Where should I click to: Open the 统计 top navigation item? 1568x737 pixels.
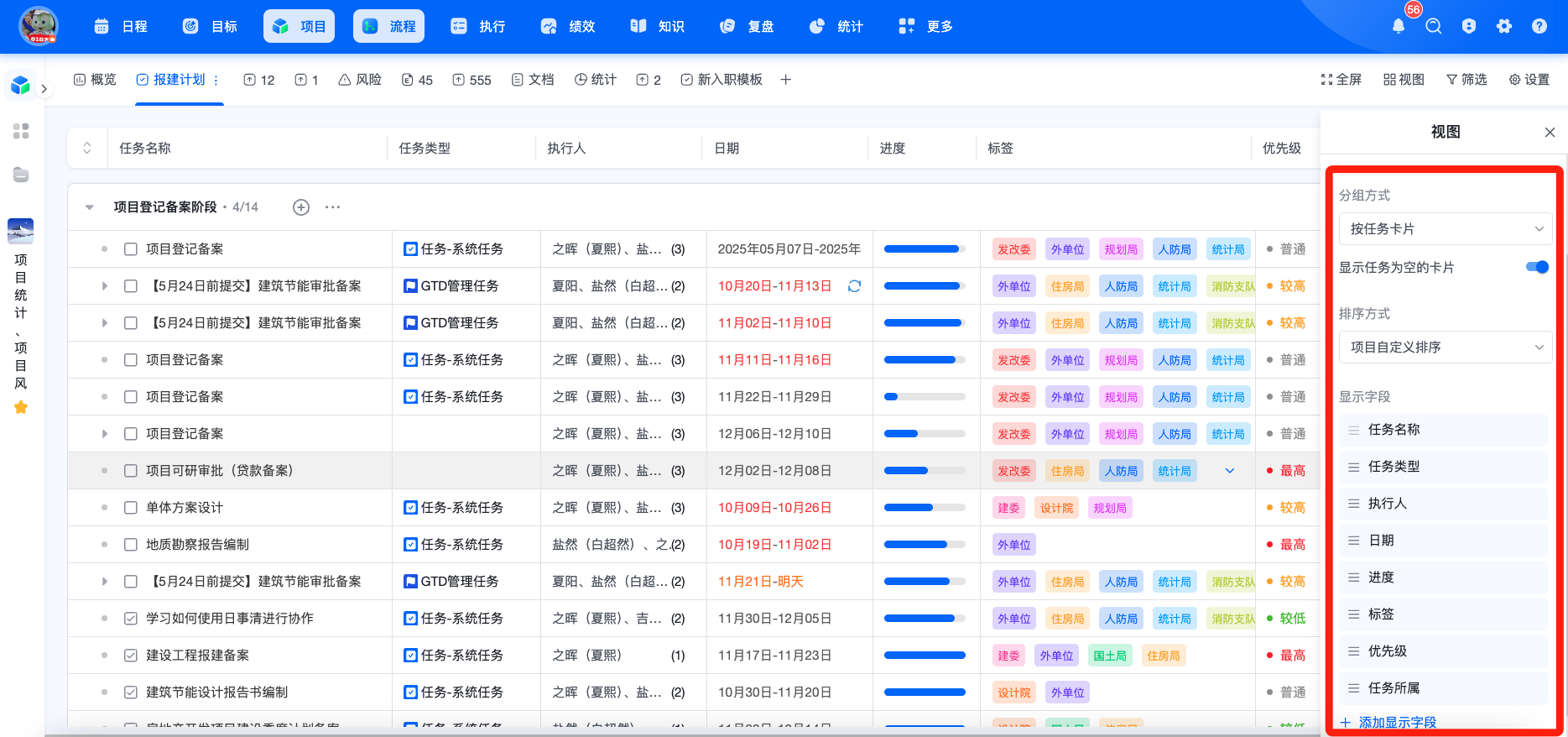point(837,26)
